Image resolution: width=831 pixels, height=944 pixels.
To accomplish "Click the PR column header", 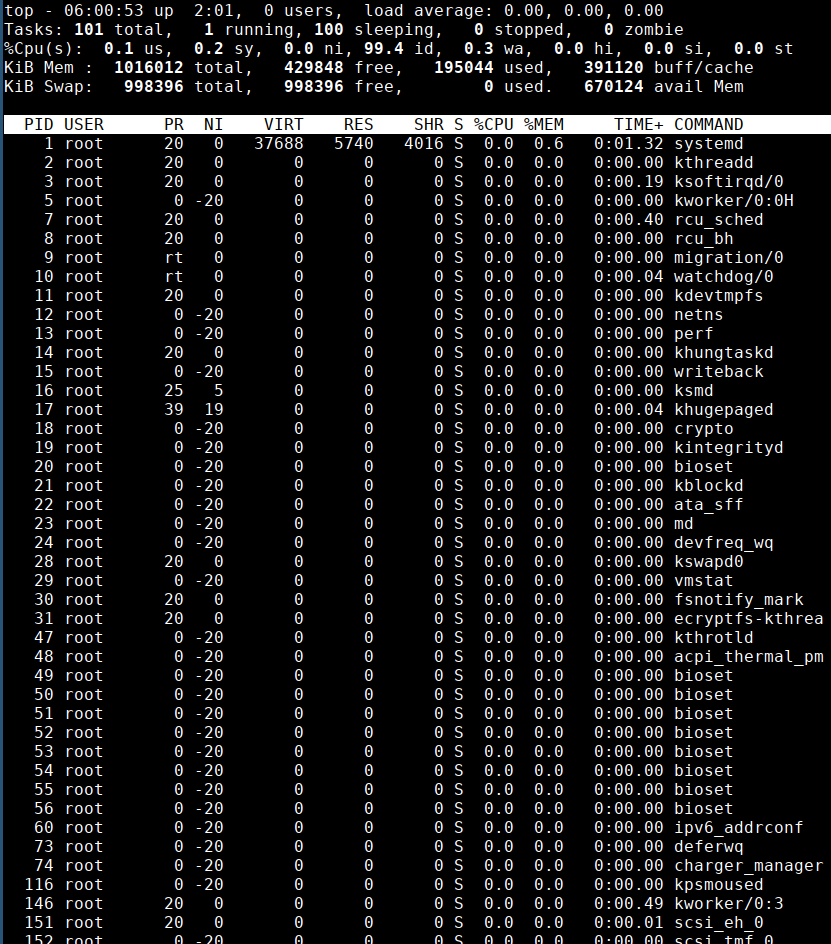I will (173, 125).
